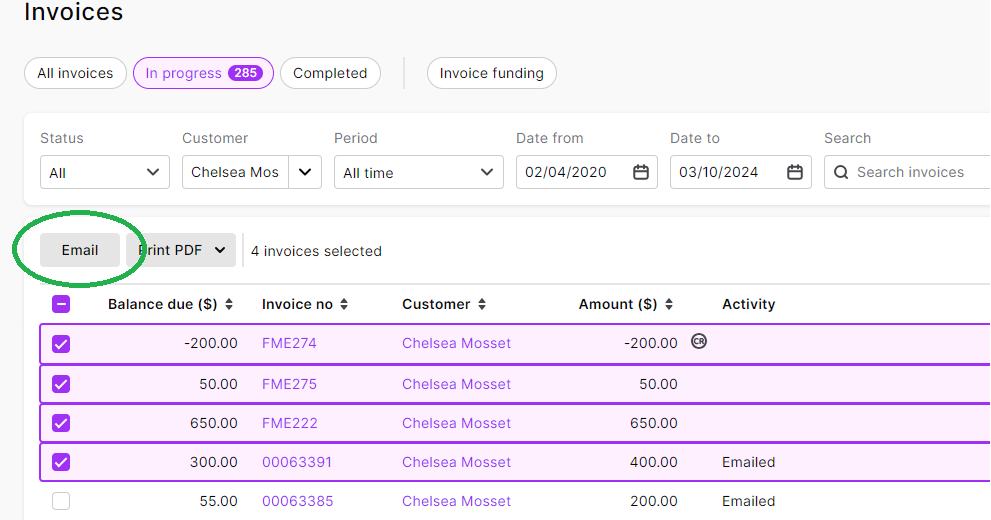Open invoice FME222 link
The width and height of the screenshot is (991, 520).
click(289, 423)
